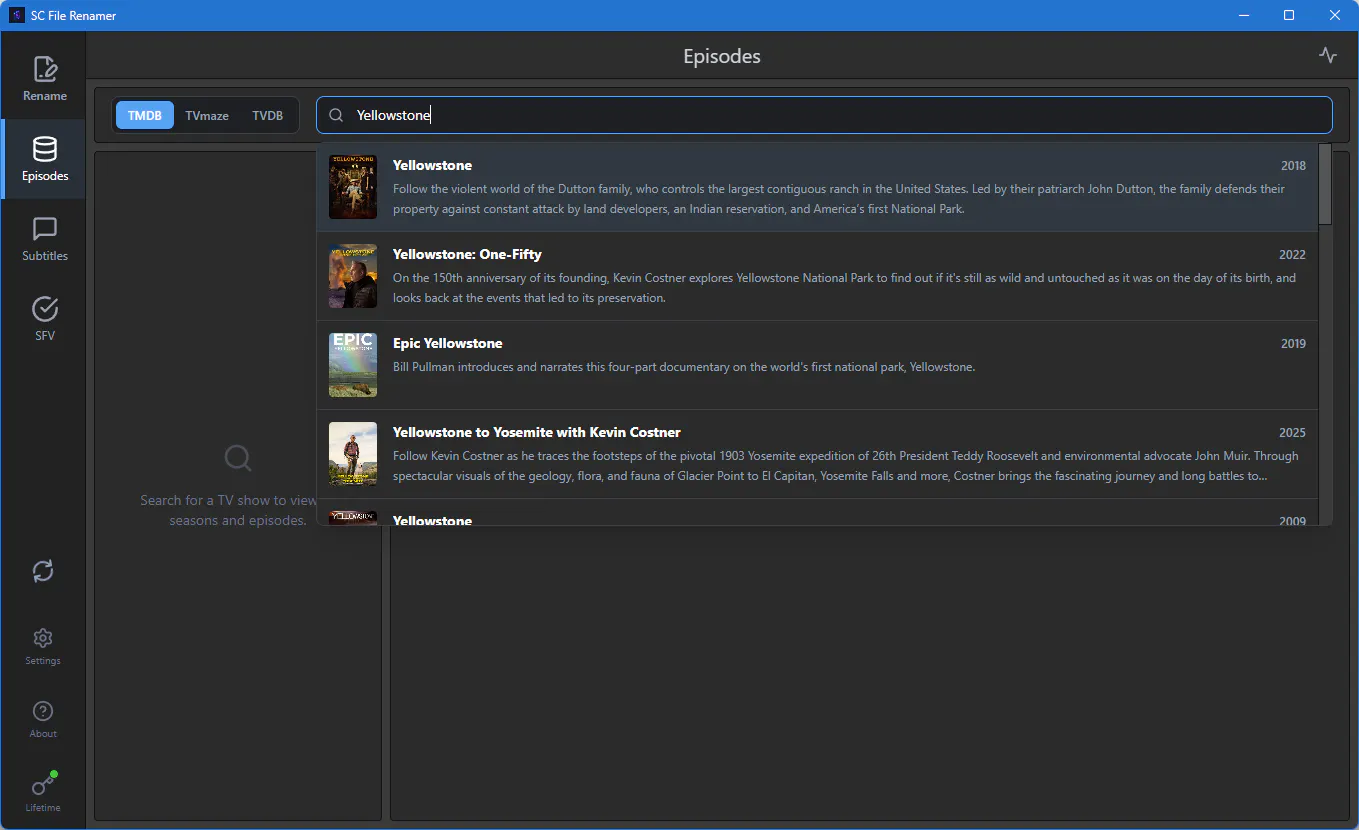The height and width of the screenshot is (830, 1359).
Task: Click the year 2025 on the Yosemite result
Action: [x=1292, y=433]
